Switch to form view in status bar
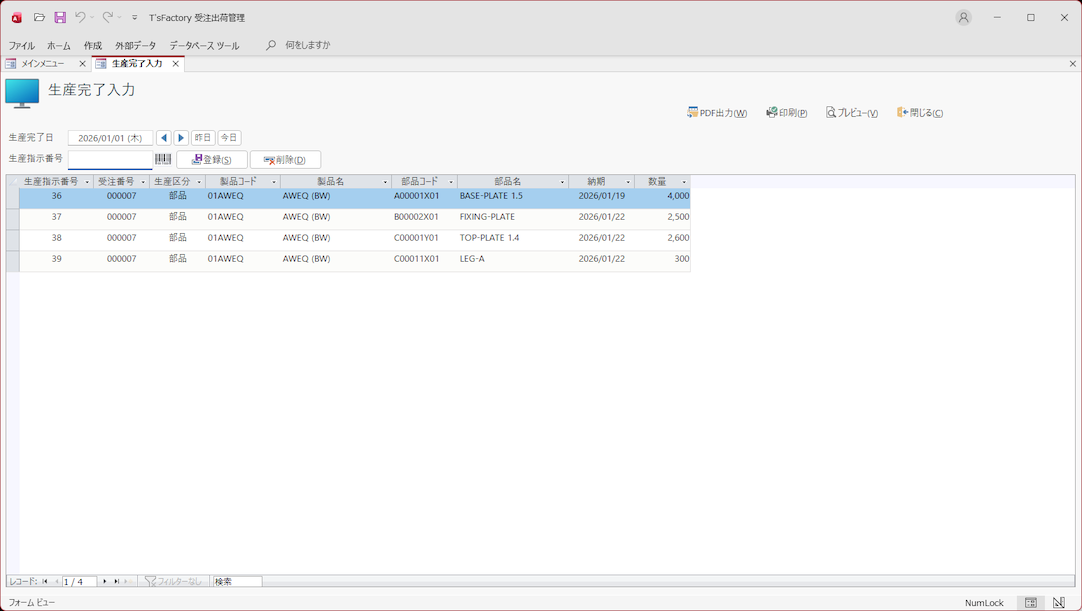This screenshot has width=1082, height=611. [1031, 603]
